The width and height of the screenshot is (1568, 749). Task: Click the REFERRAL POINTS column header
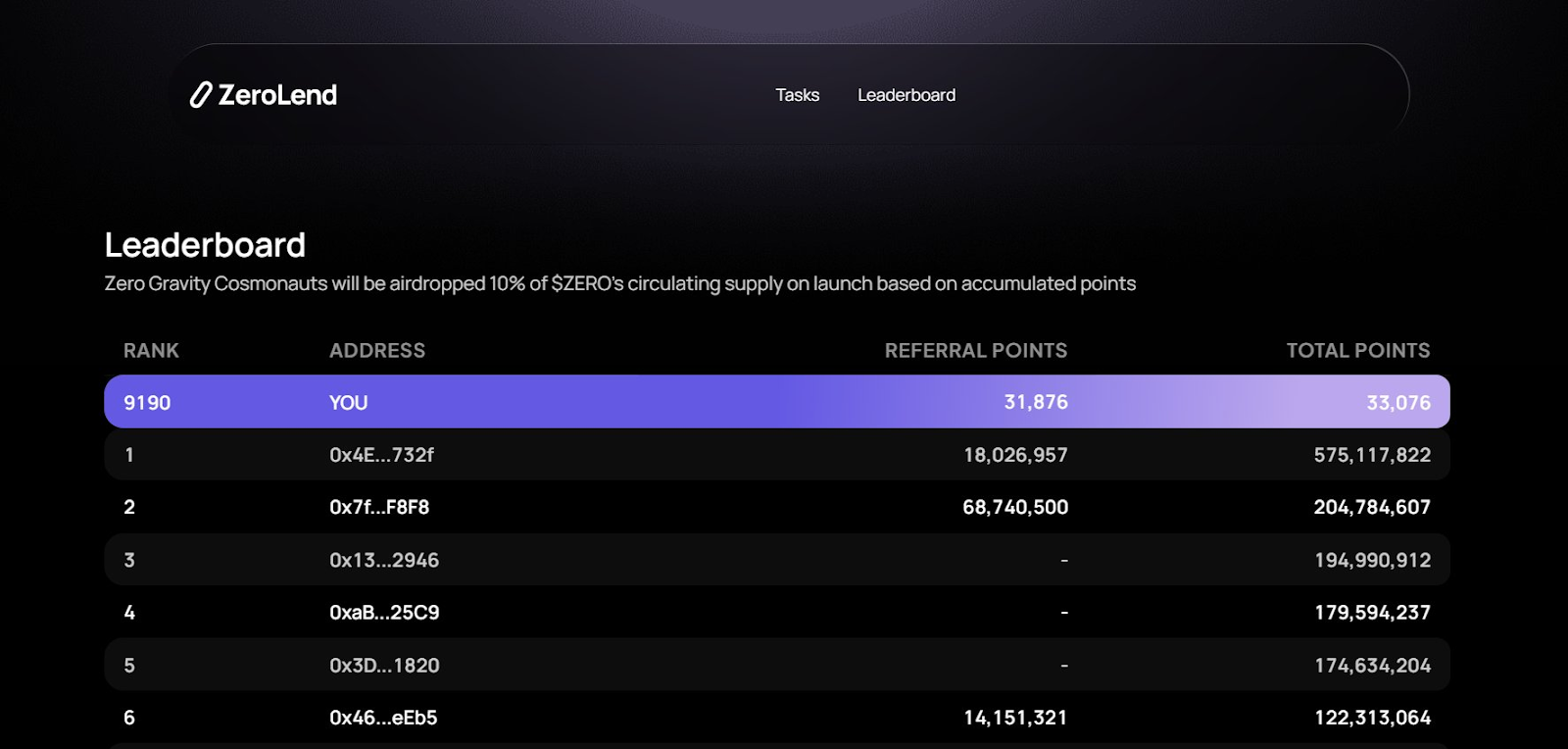click(976, 351)
